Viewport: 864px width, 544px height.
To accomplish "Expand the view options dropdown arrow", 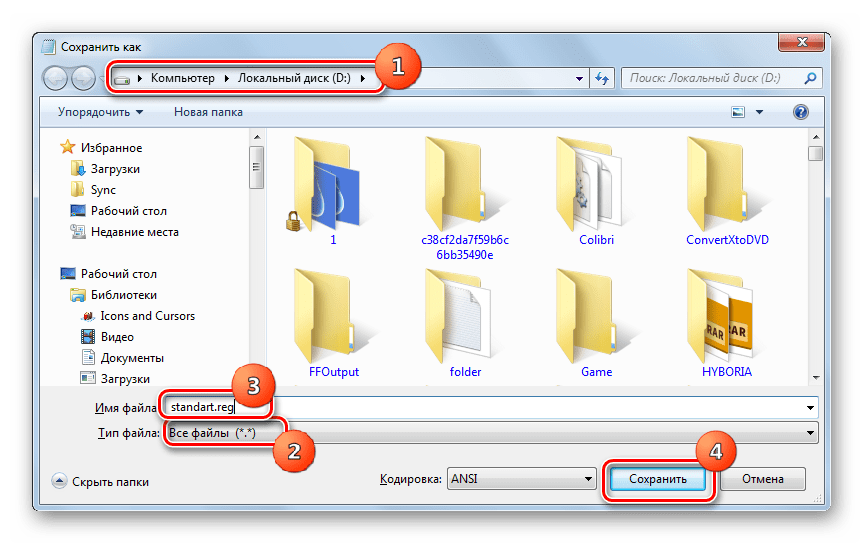I will (x=759, y=112).
